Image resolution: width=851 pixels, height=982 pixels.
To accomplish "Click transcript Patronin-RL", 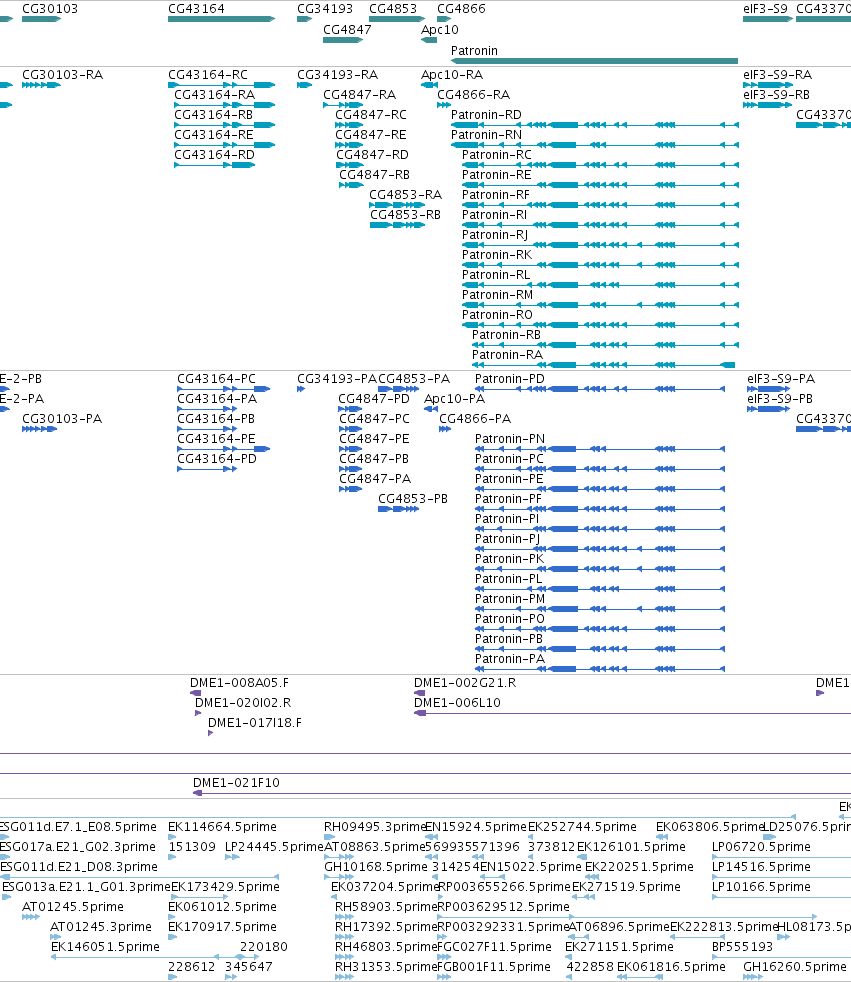I will pyautogui.click(x=496, y=275).
